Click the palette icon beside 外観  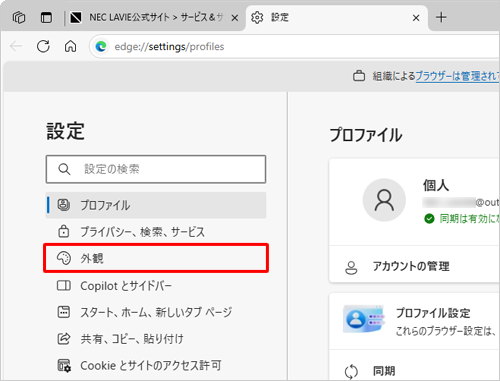(64, 258)
